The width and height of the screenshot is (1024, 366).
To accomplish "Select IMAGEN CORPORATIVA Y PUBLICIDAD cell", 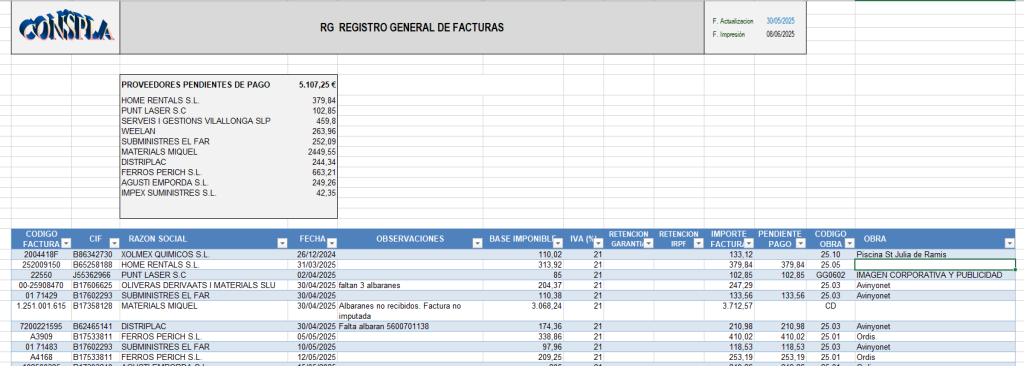I will click(935, 275).
